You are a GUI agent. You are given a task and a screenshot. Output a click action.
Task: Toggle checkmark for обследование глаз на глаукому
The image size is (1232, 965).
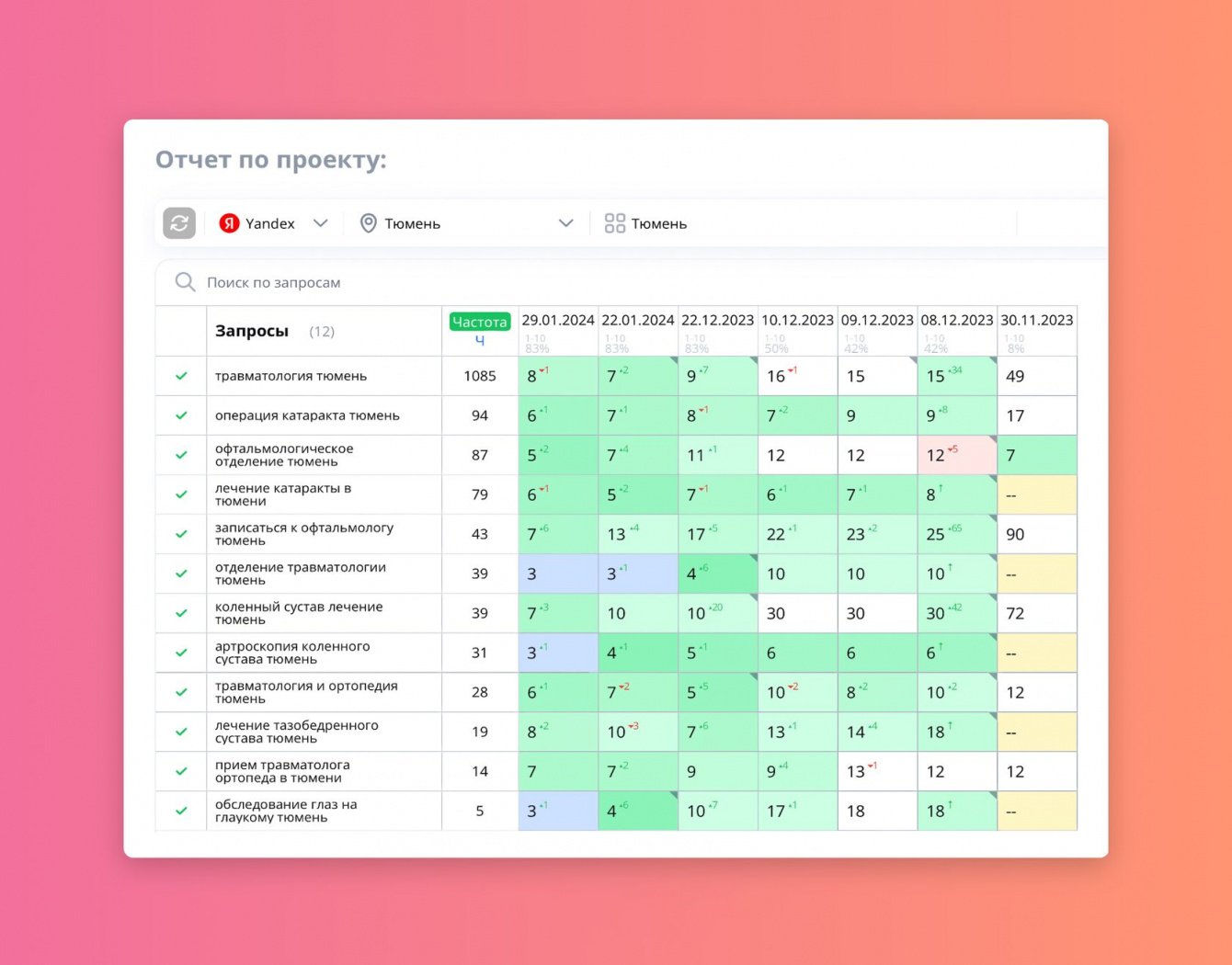[181, 811]
